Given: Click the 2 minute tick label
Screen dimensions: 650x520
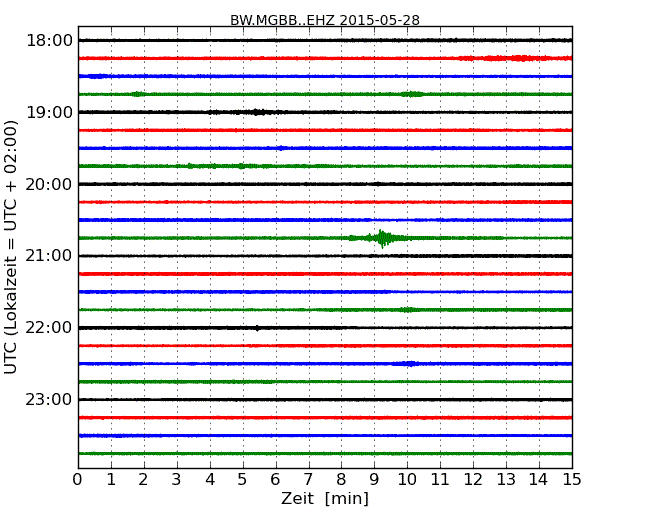Looking at the screenshot, I should click(143, 479).
